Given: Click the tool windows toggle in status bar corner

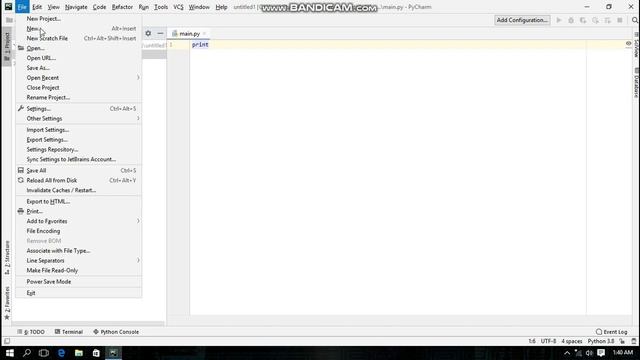Looking at the screenshot, I should pyautogui.click(x=7, y=341).
